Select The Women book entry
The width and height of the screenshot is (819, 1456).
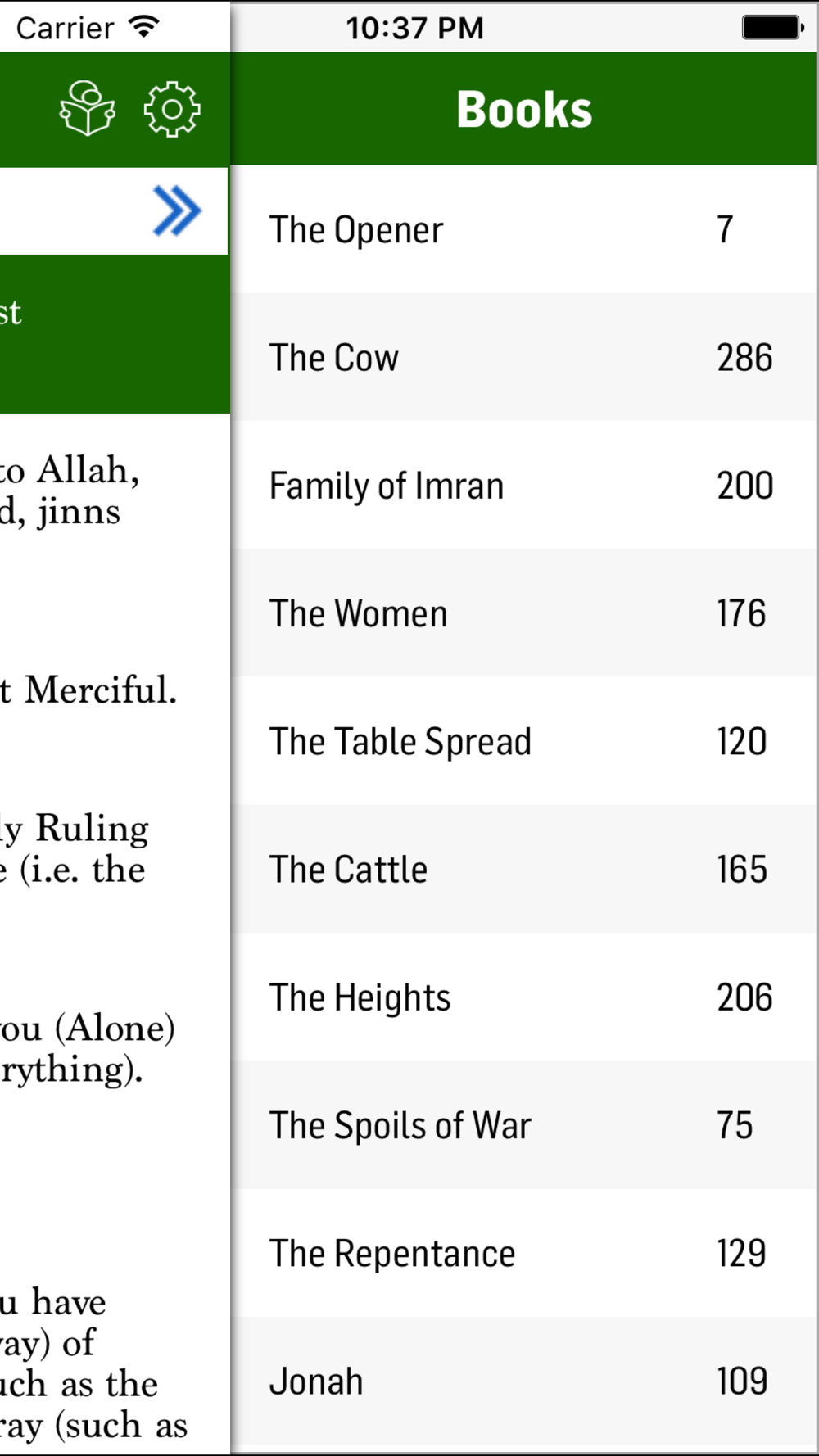click(x=359, y=614)
